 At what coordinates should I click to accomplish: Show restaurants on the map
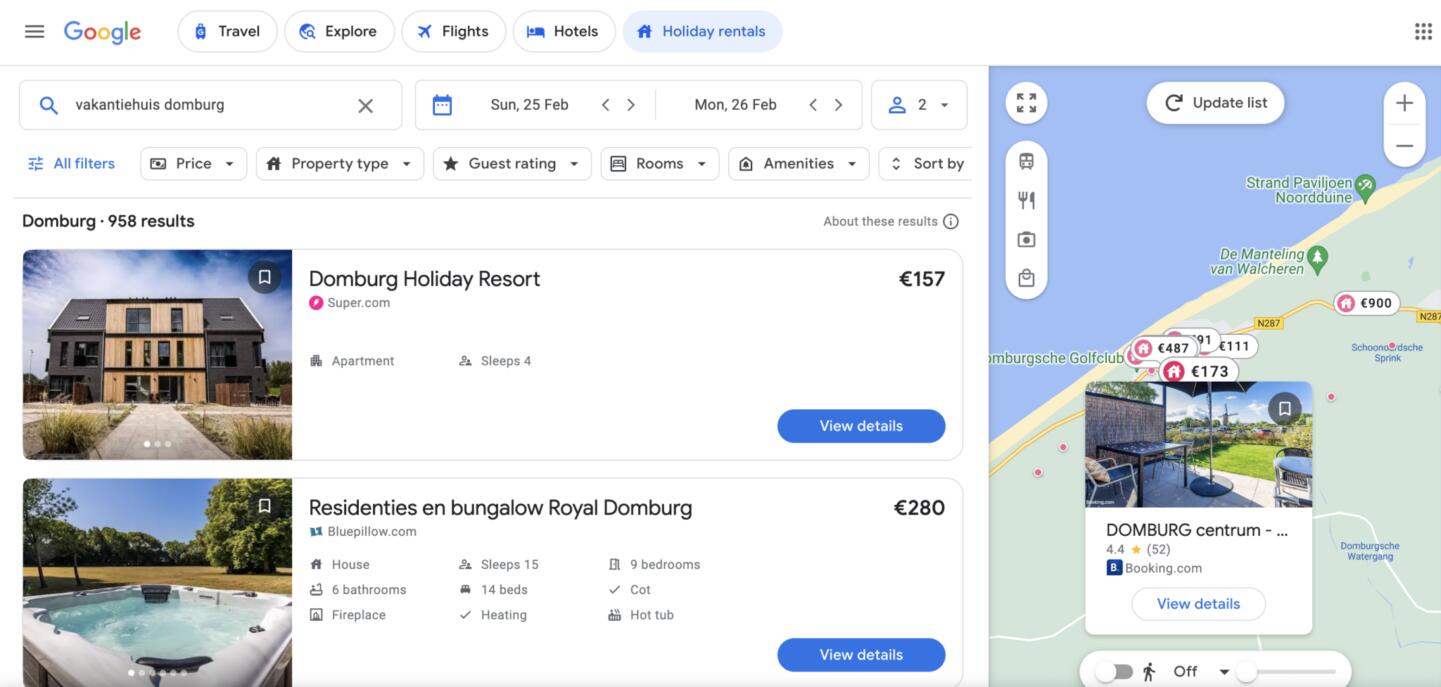[x=1026, y=200]
